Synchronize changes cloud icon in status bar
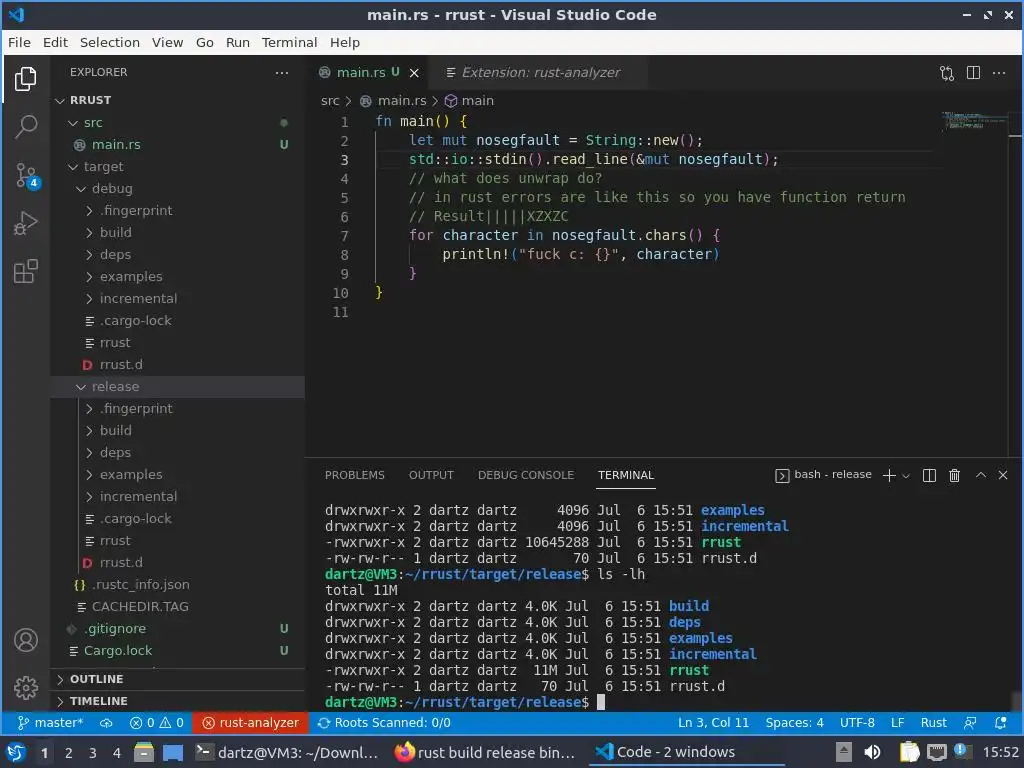The width and height of the screenshot is (1024, 768). point(106,722)
